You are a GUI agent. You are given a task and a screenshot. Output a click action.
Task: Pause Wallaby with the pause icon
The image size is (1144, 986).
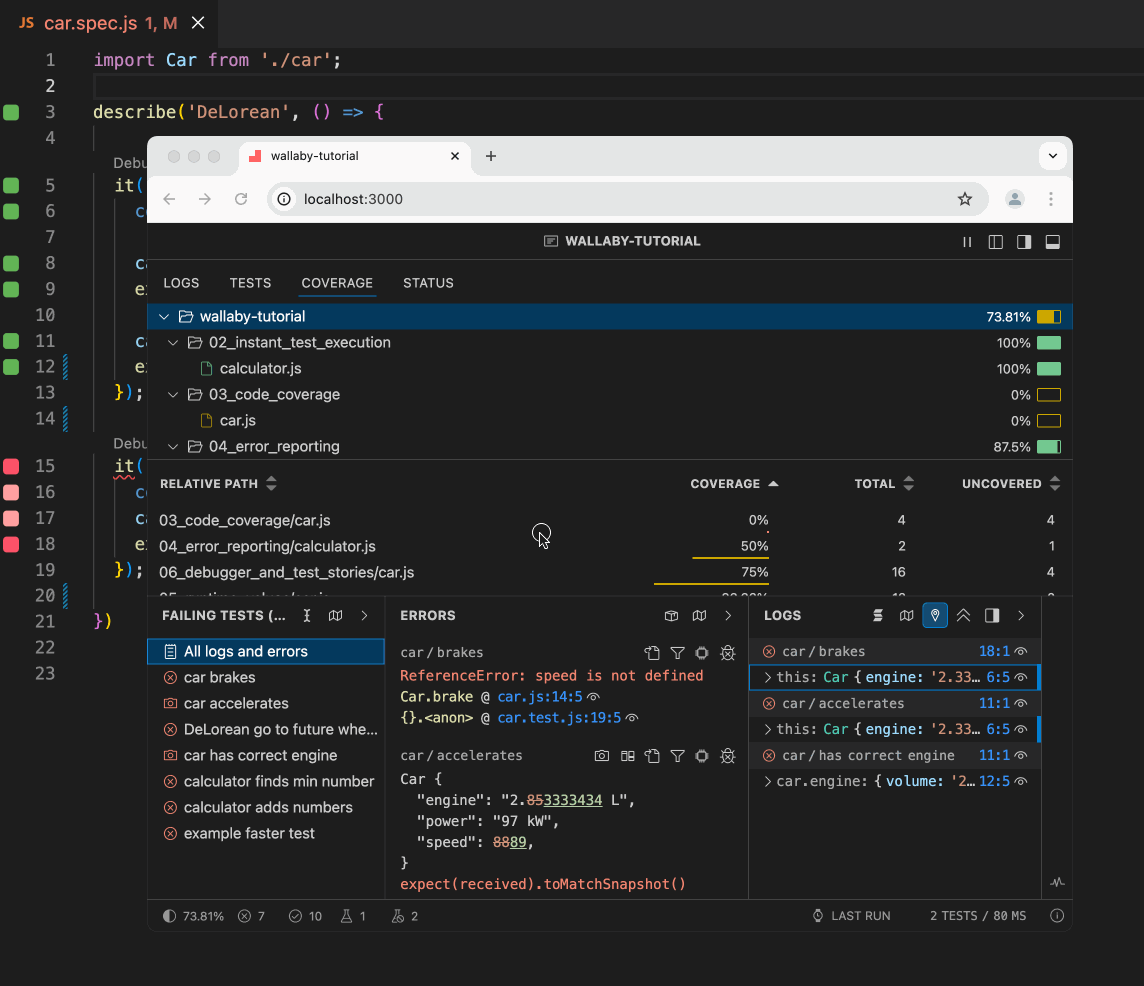click(x=967, y=242)
